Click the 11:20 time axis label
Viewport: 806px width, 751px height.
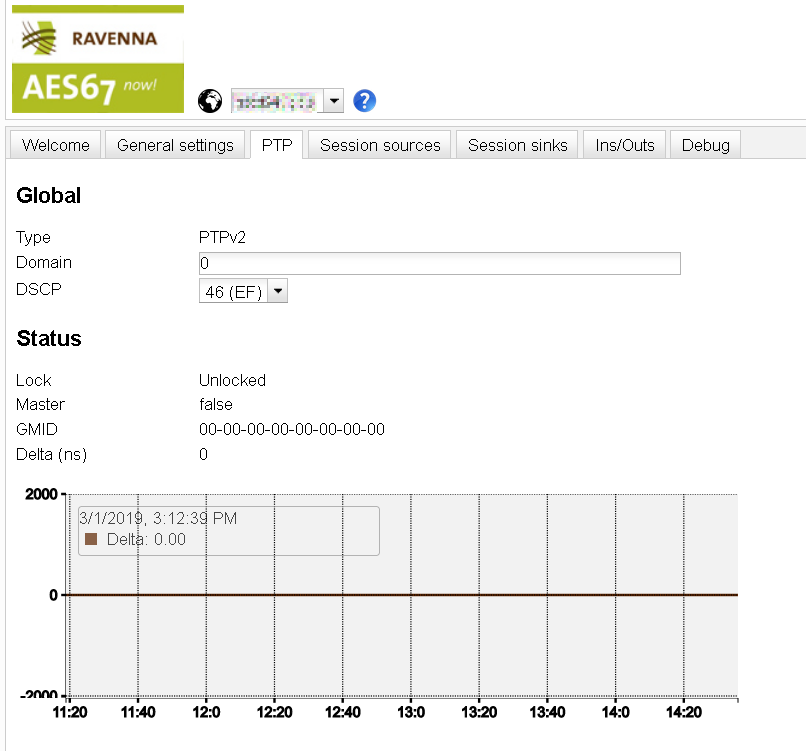pos(70,712)
